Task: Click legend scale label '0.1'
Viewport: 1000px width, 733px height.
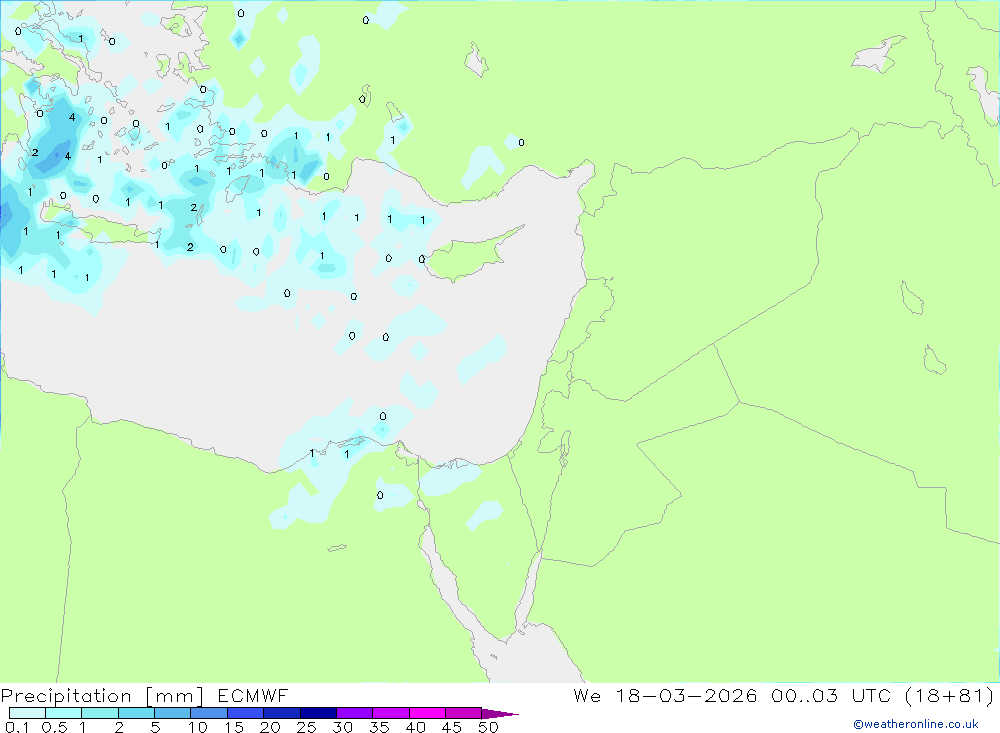Action: (x=17, y=727)
